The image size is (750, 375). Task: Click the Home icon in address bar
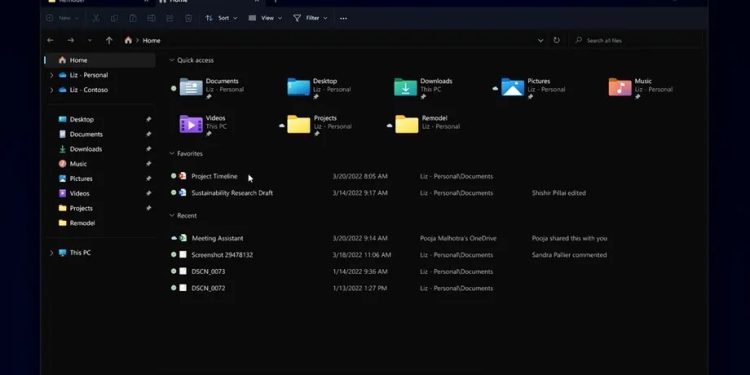[128, 40]
